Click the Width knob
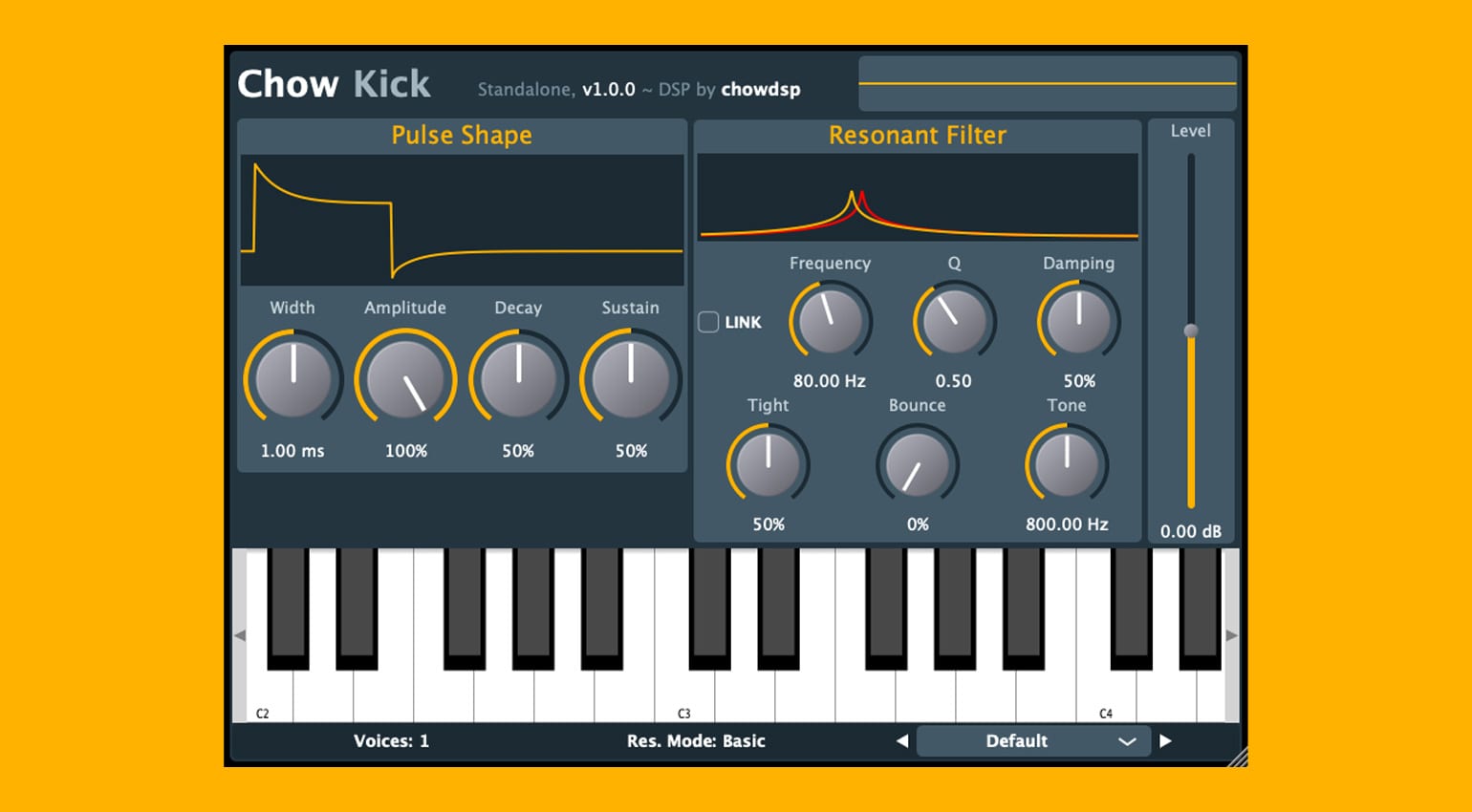 coord(293,378)
